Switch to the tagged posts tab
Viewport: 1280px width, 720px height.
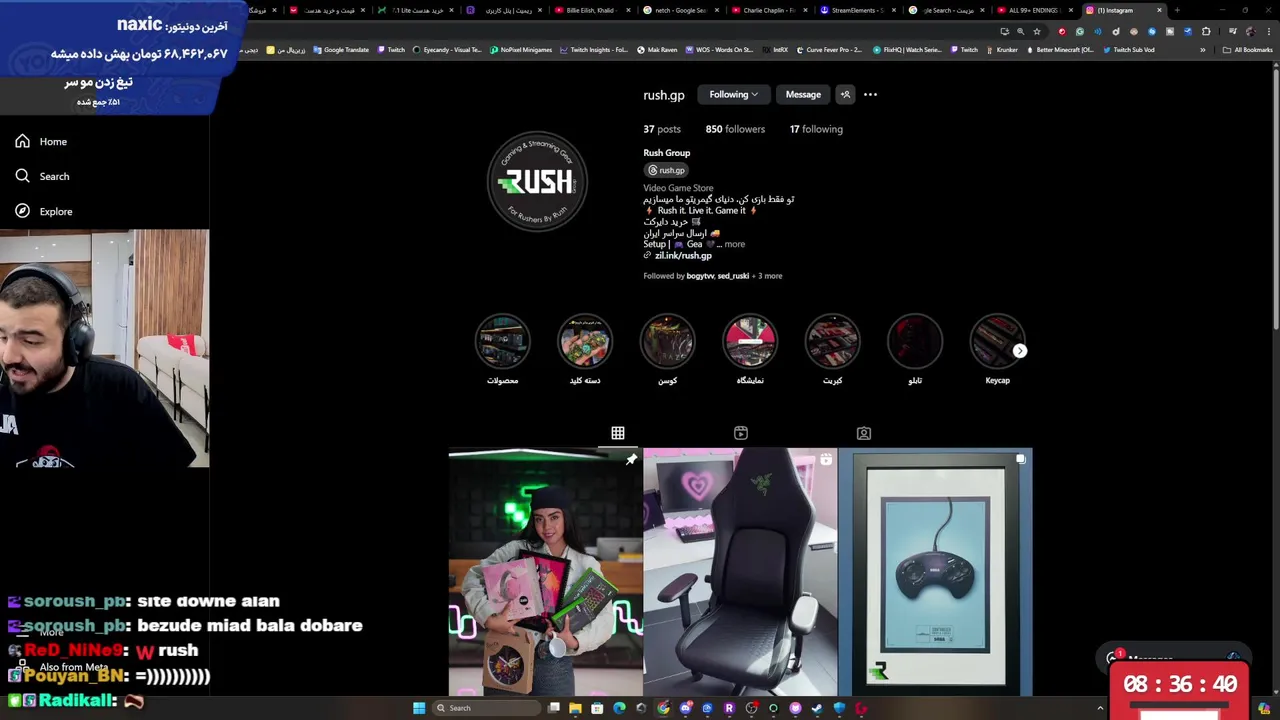(864, 433)
